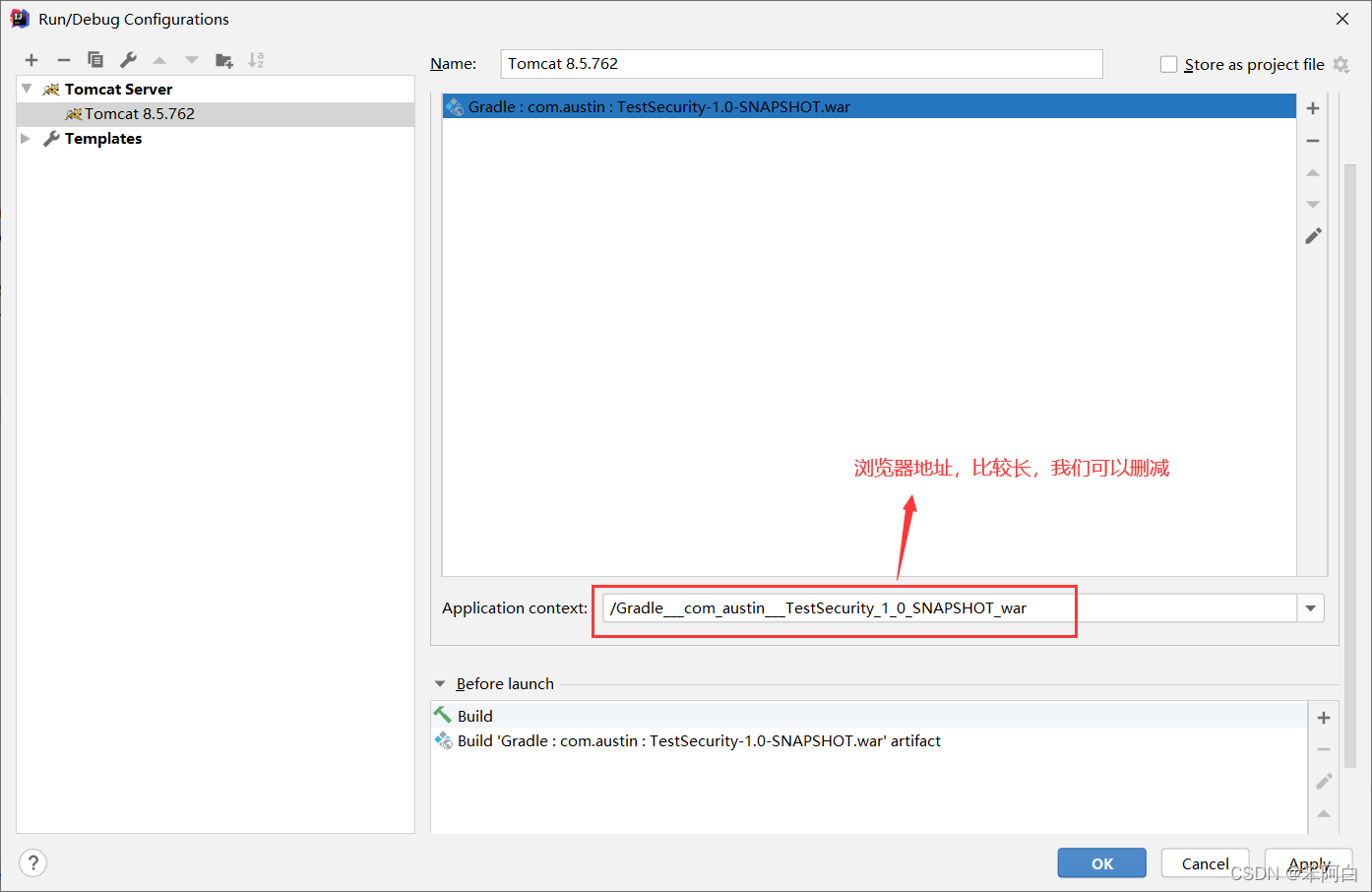Click the Tomcat Server folder icon
This screenshot has width=1372, height=892.
click(51, 89)
